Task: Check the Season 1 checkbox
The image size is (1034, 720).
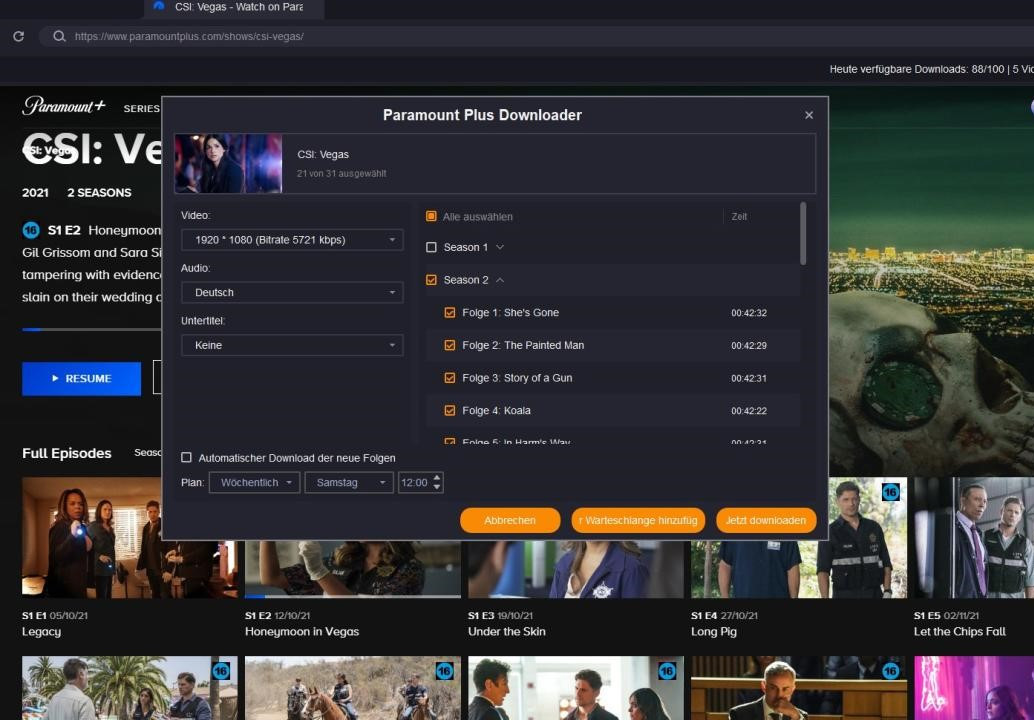Action: point(431,247)
